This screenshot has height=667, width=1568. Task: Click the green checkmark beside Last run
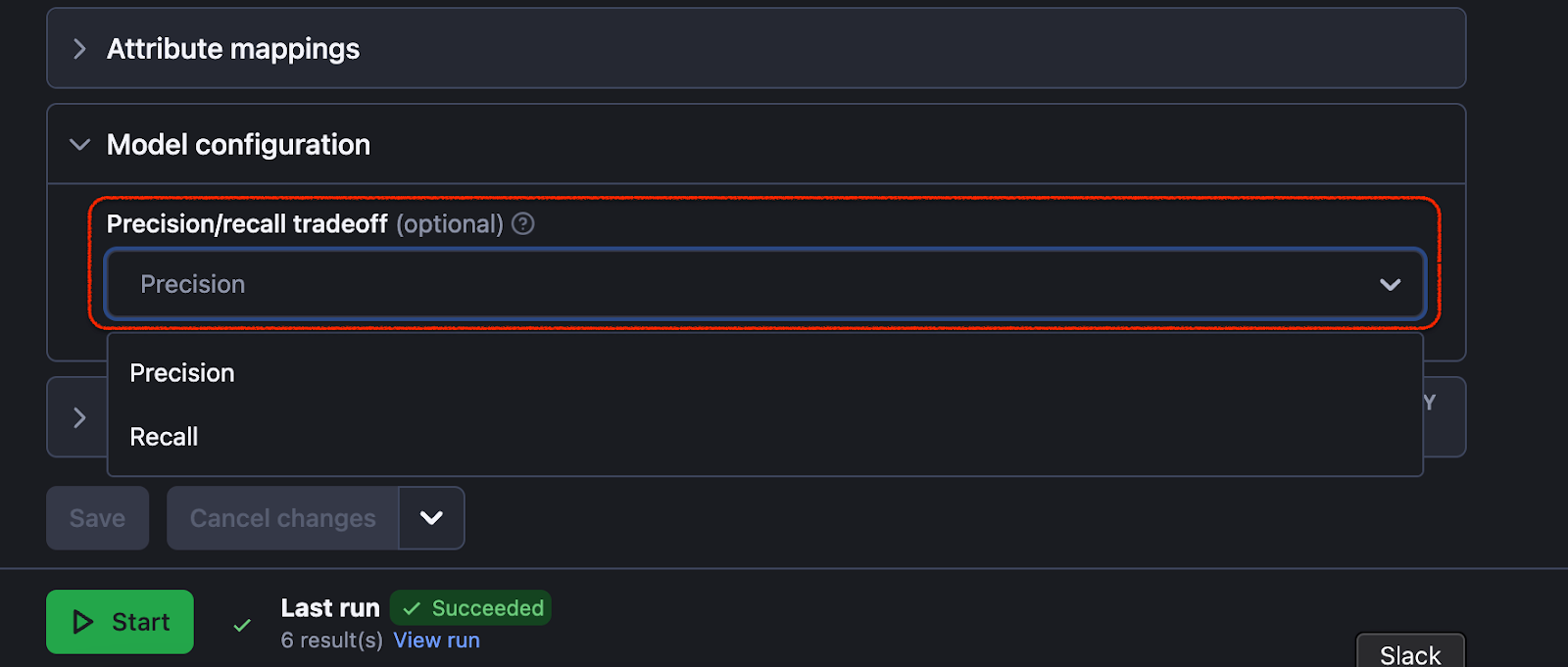(241, 624)
